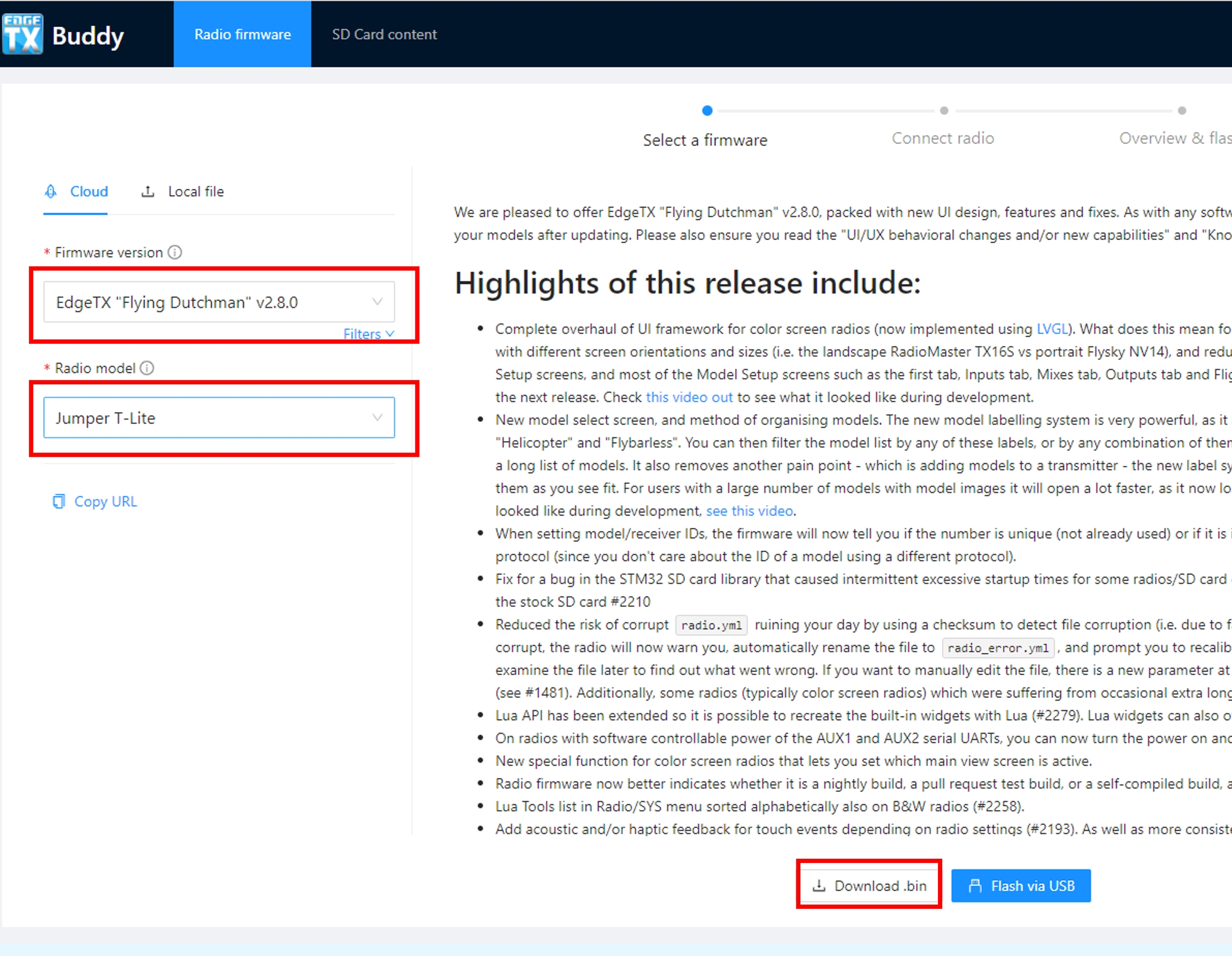1232x956 pixels.
Task: Click the download icon on Download .bin
Action: (819, 885)
